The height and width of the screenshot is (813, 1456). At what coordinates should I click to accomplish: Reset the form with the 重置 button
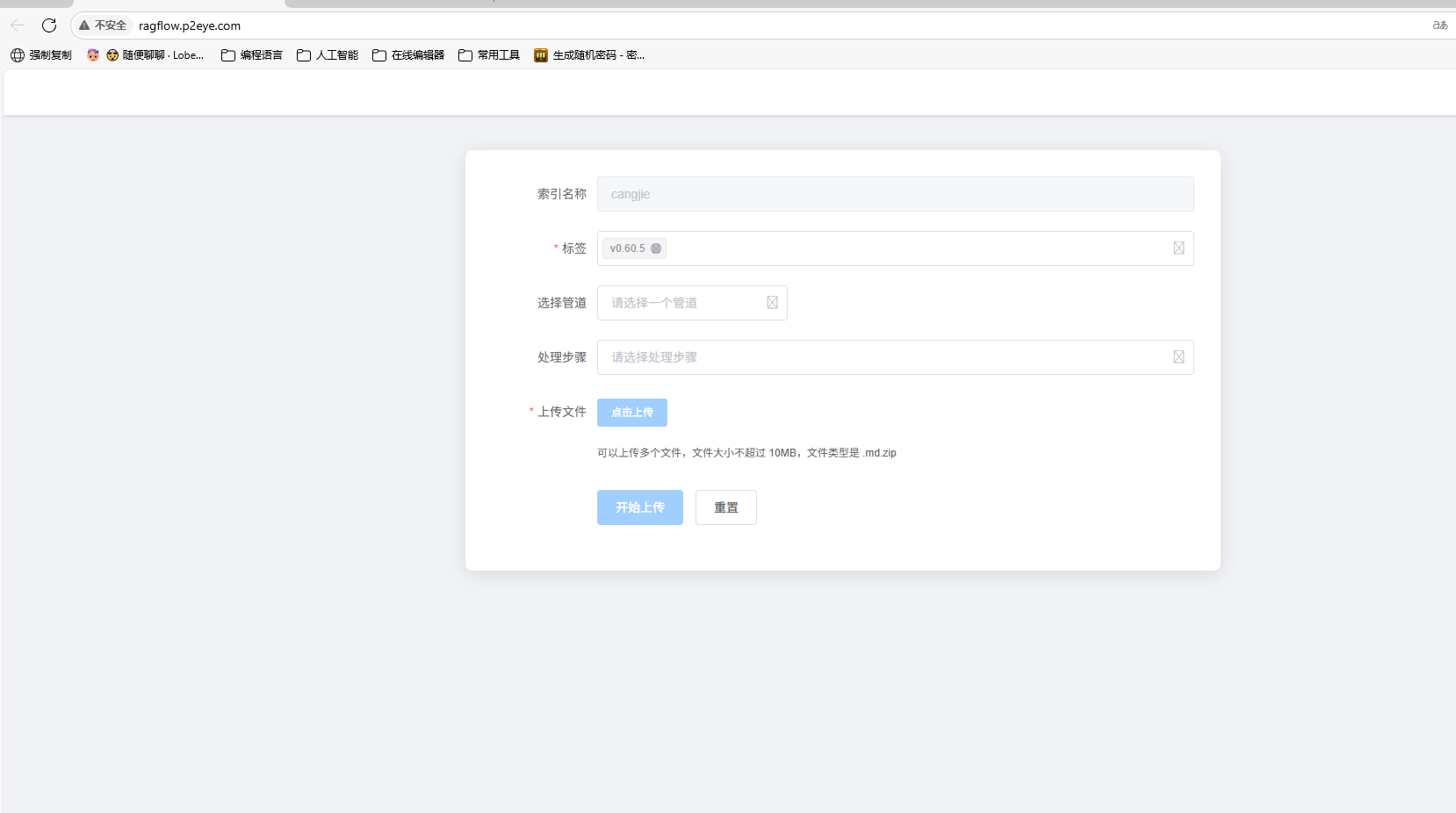[725, 507]
